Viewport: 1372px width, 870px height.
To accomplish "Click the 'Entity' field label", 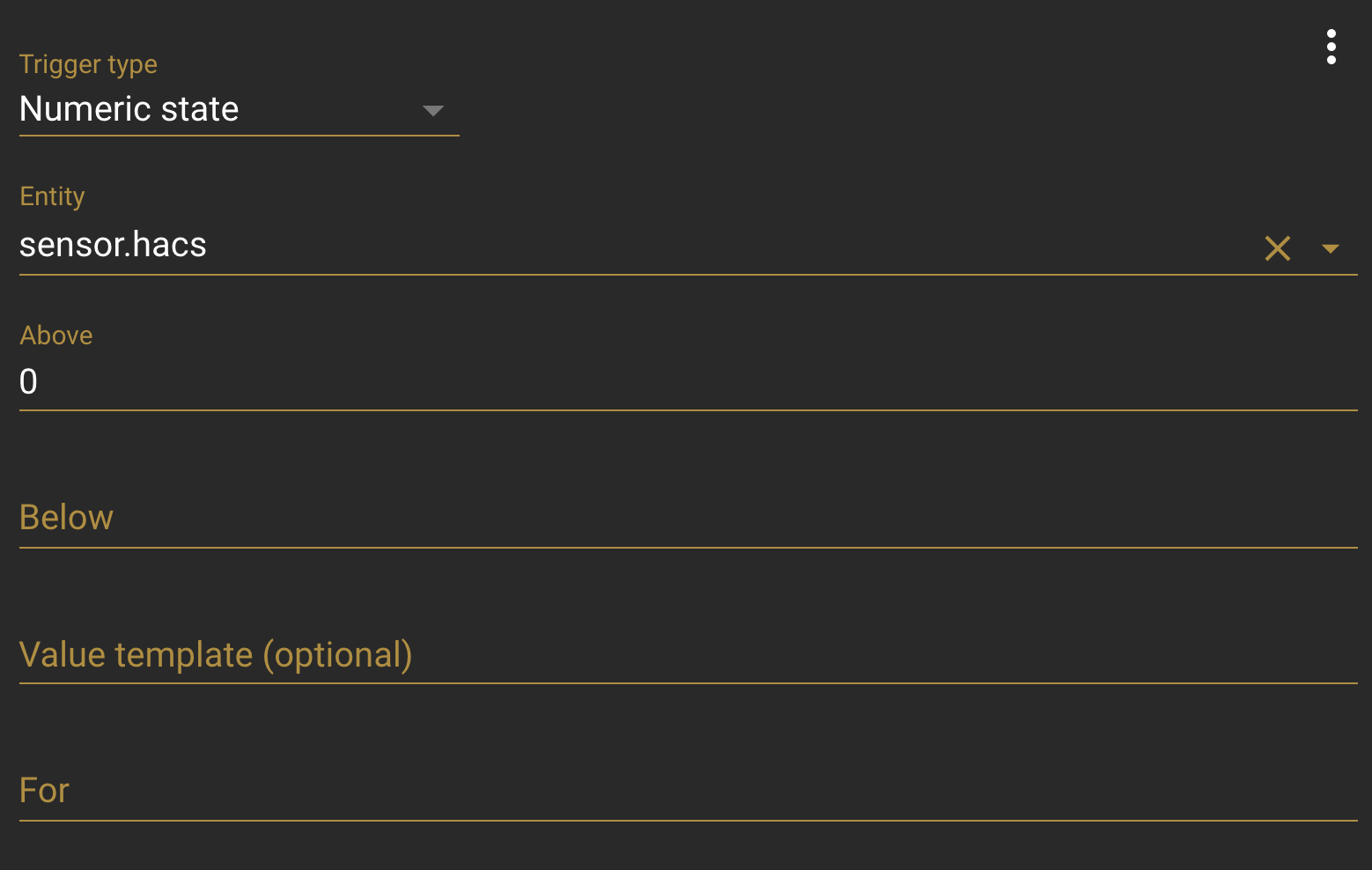I will [x=52, y=195].
